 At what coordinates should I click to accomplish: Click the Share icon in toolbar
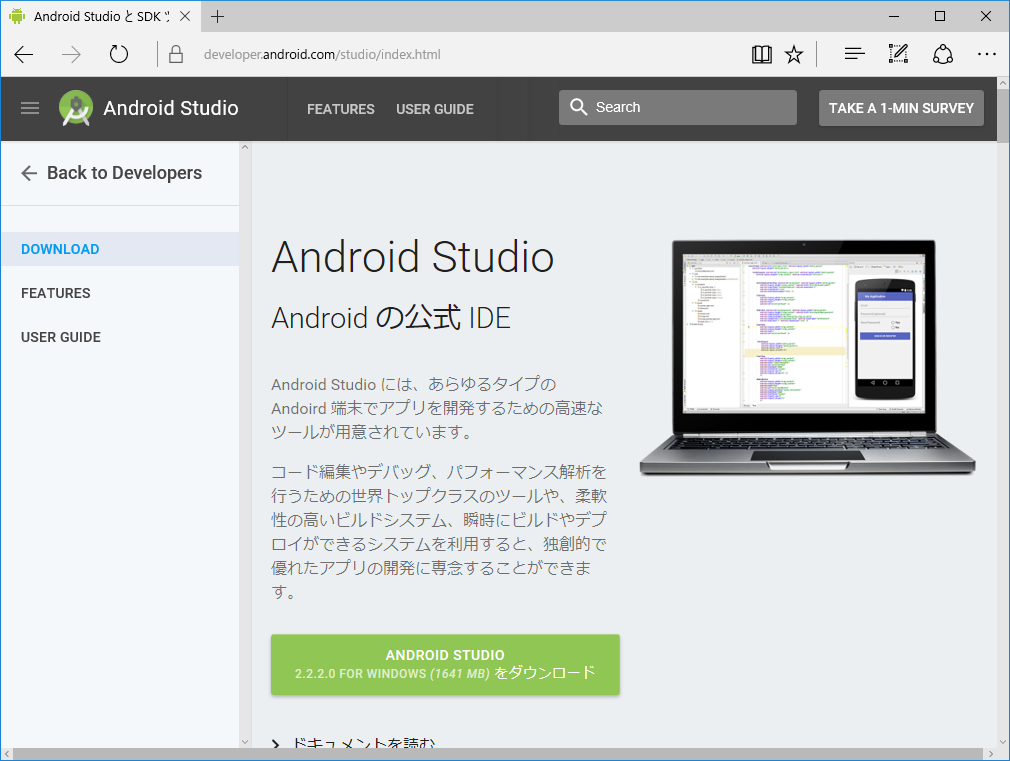tap(942, 55)
